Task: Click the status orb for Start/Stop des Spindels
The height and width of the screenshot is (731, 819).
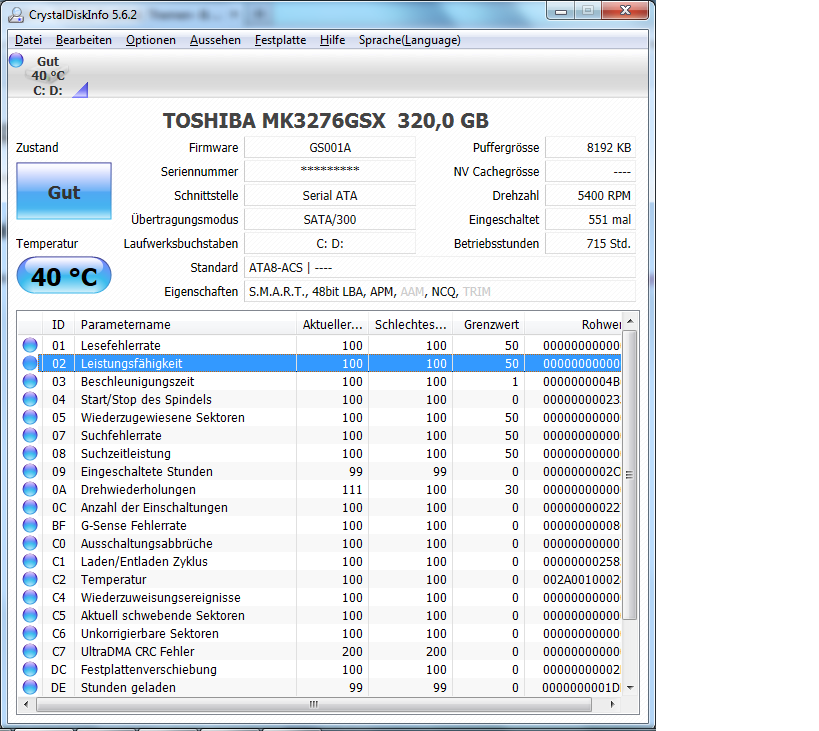Action: click(x=30, y=399)
